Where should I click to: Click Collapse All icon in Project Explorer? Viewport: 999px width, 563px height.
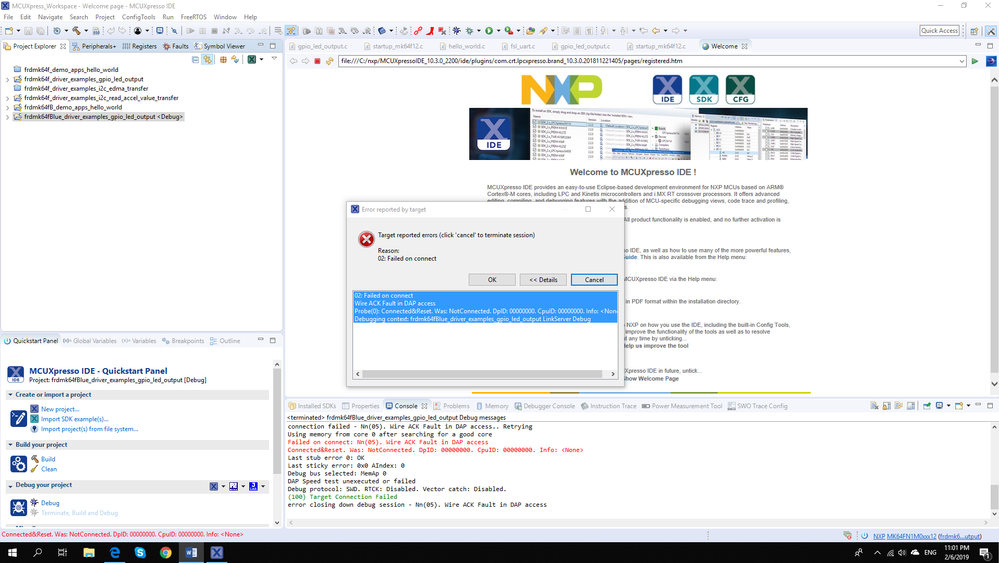(196, 59)
